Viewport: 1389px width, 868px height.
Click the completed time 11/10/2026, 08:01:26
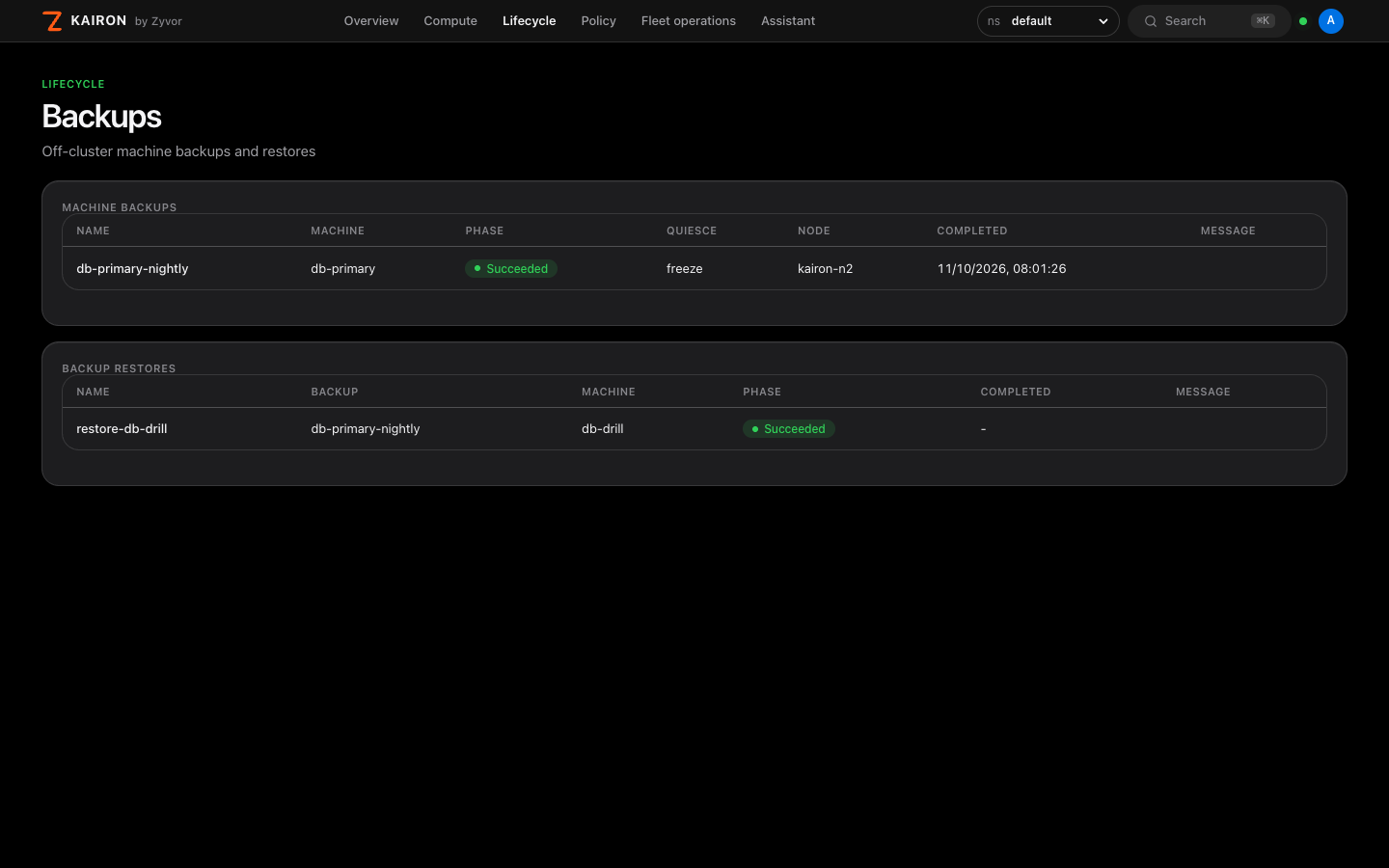click(x=1001, y=269)
